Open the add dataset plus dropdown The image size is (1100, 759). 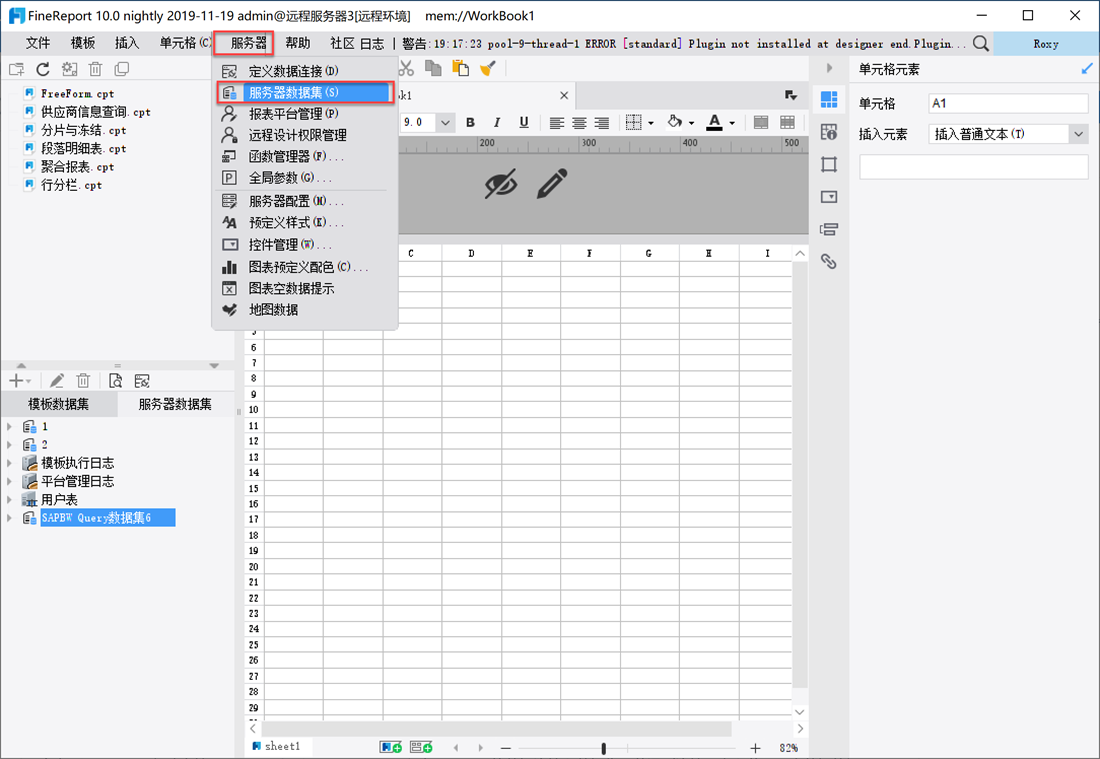pyautogui.click(x=19, y=381)
